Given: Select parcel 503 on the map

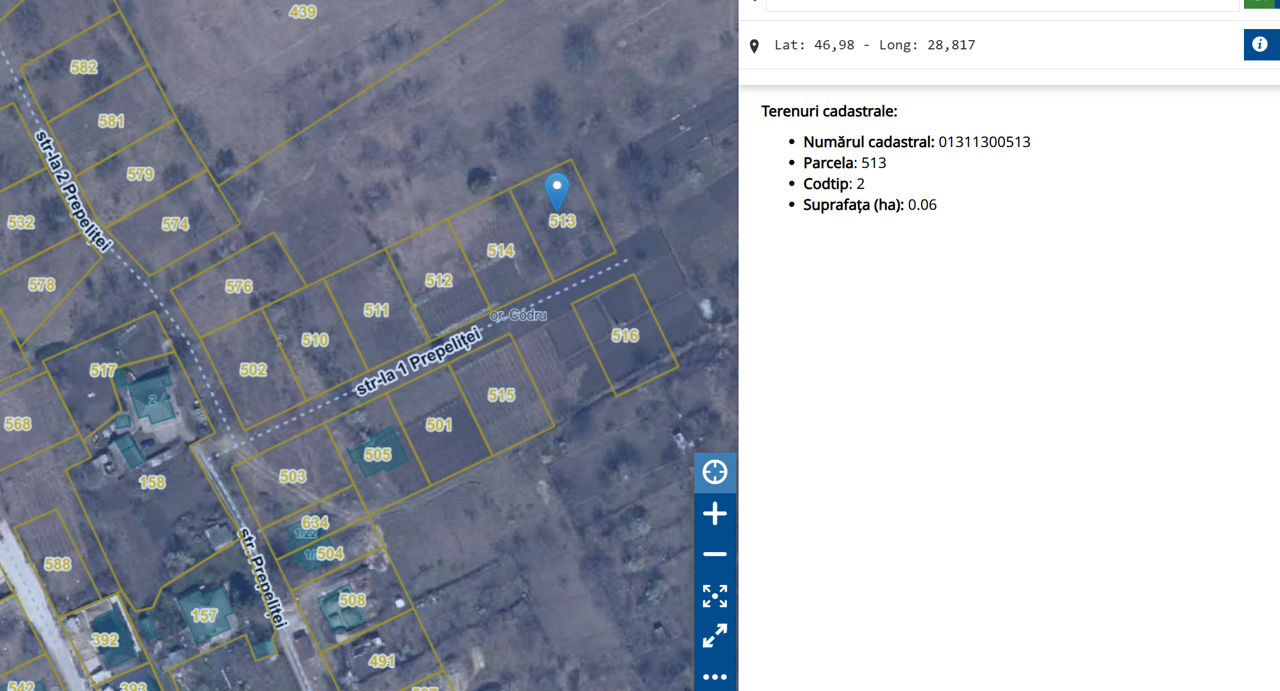Looking at the screenshot, I should tap(293, 477).
